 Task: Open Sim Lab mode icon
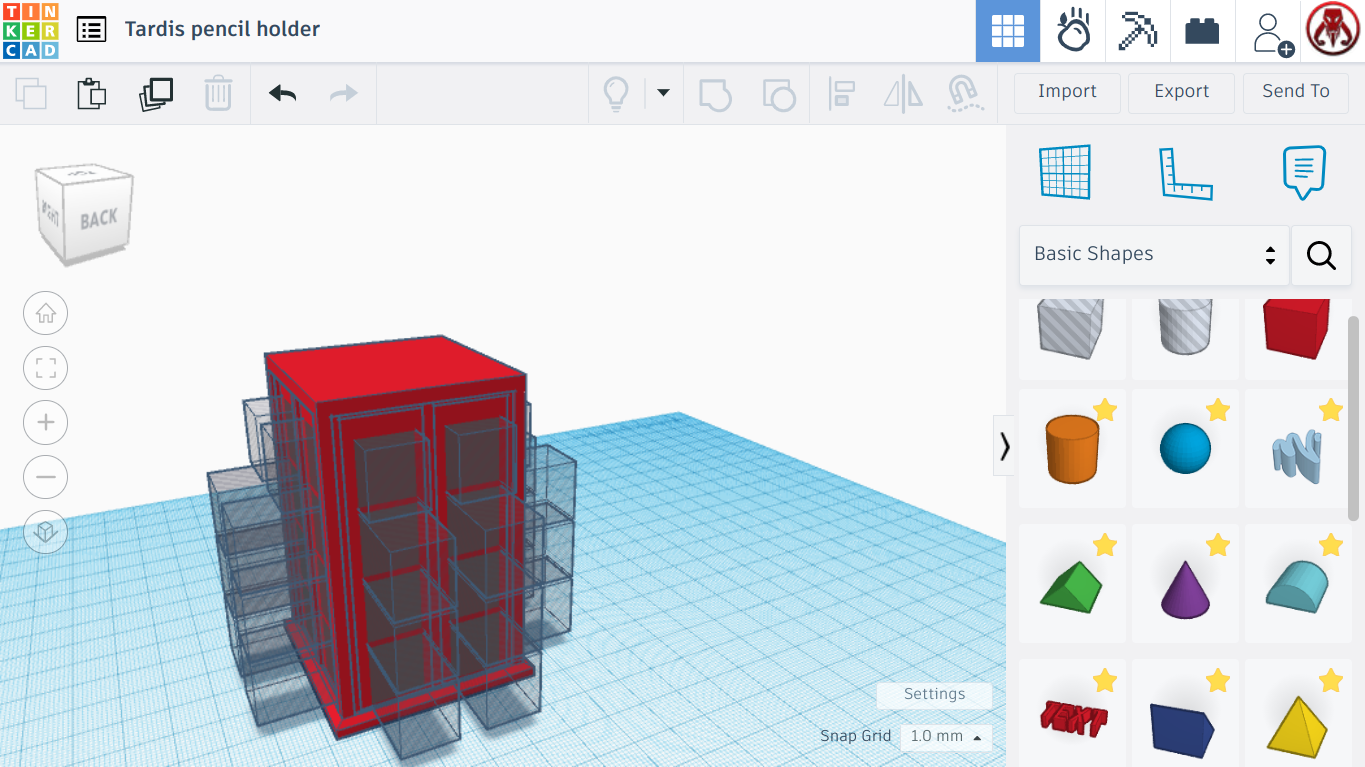pos(1073,31)
